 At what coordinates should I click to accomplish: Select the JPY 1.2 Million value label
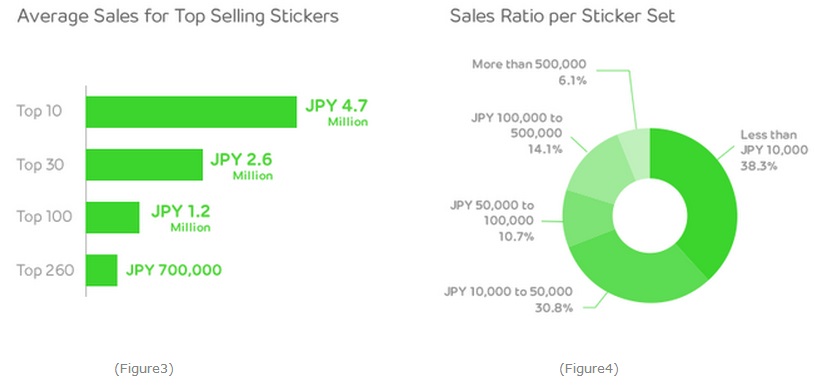(x=181, y=218)
